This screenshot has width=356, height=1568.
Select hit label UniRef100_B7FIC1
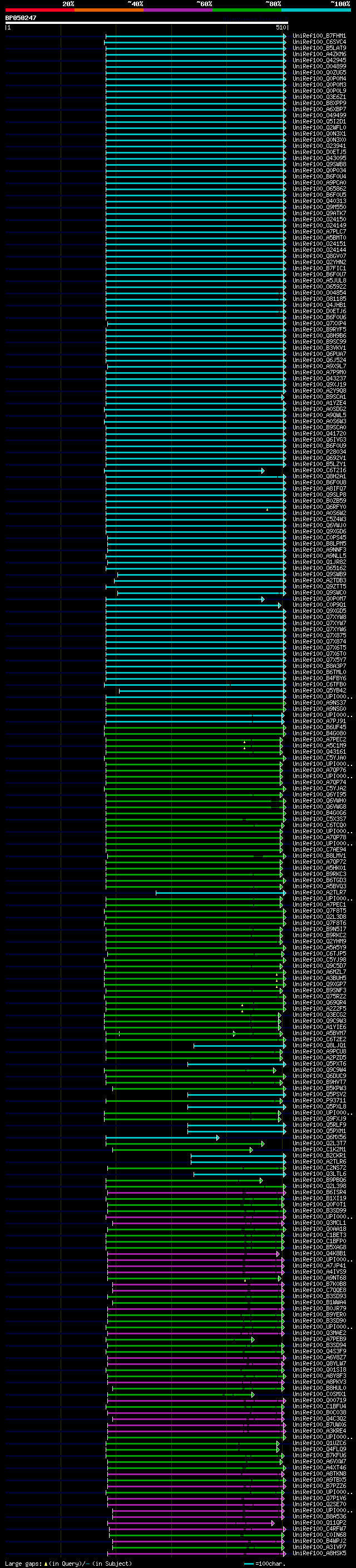pos(319,269)
